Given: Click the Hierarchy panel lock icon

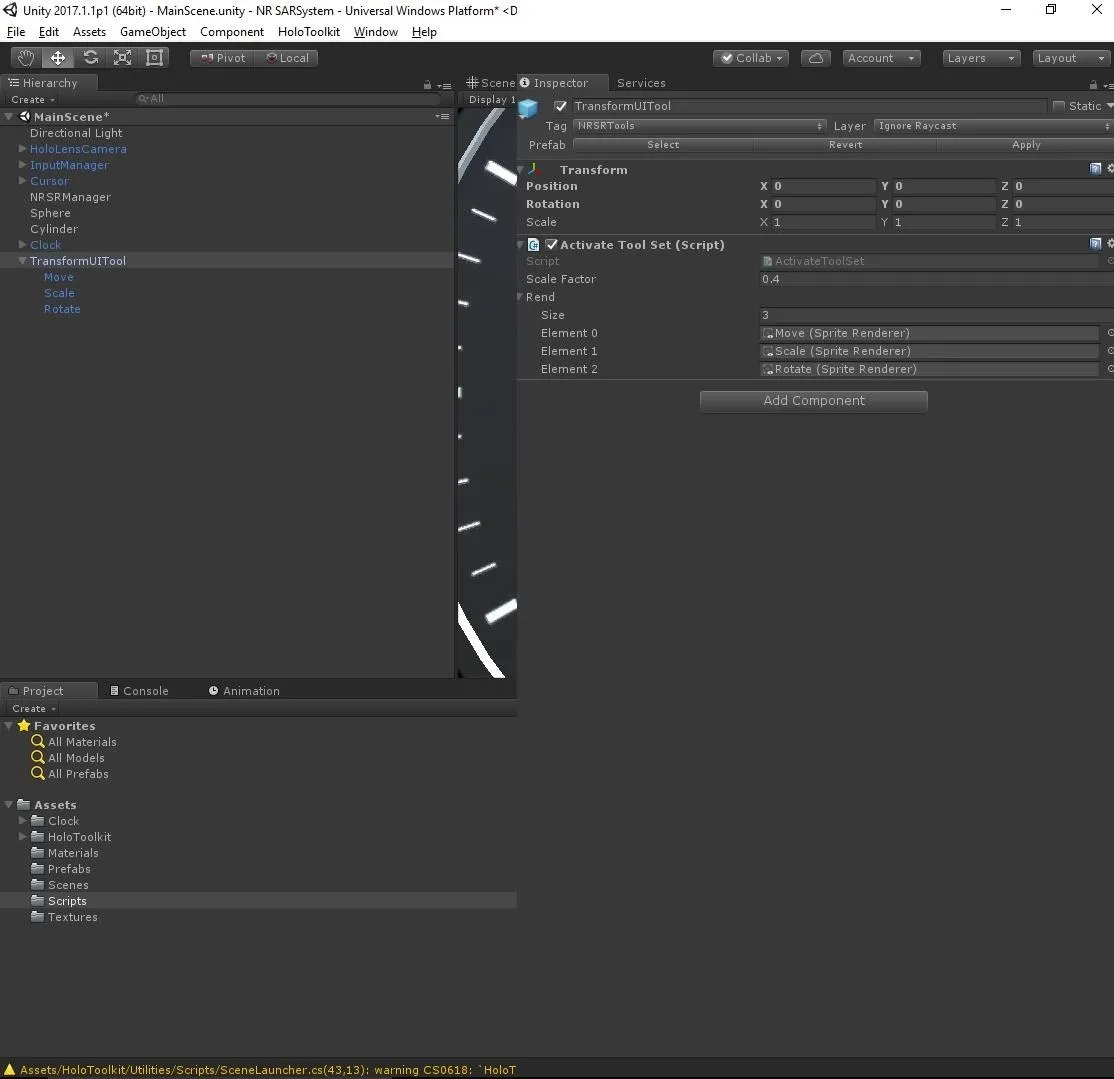Looking at the screenshot, I should [x=427, y=85].
